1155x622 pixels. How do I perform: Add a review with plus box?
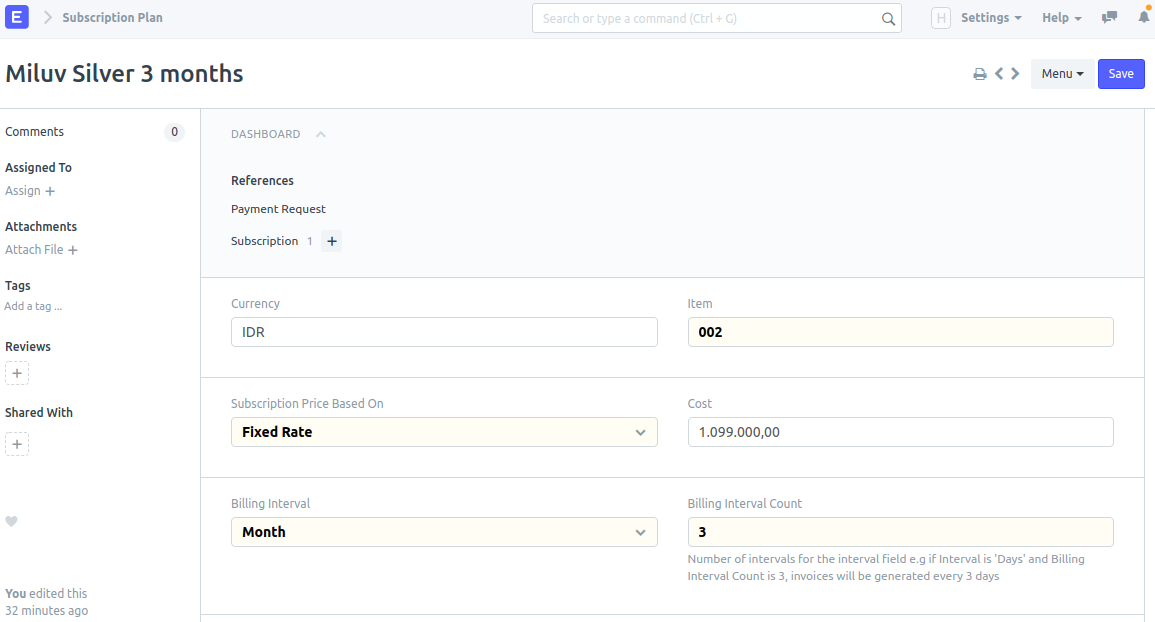click(17, 374)
